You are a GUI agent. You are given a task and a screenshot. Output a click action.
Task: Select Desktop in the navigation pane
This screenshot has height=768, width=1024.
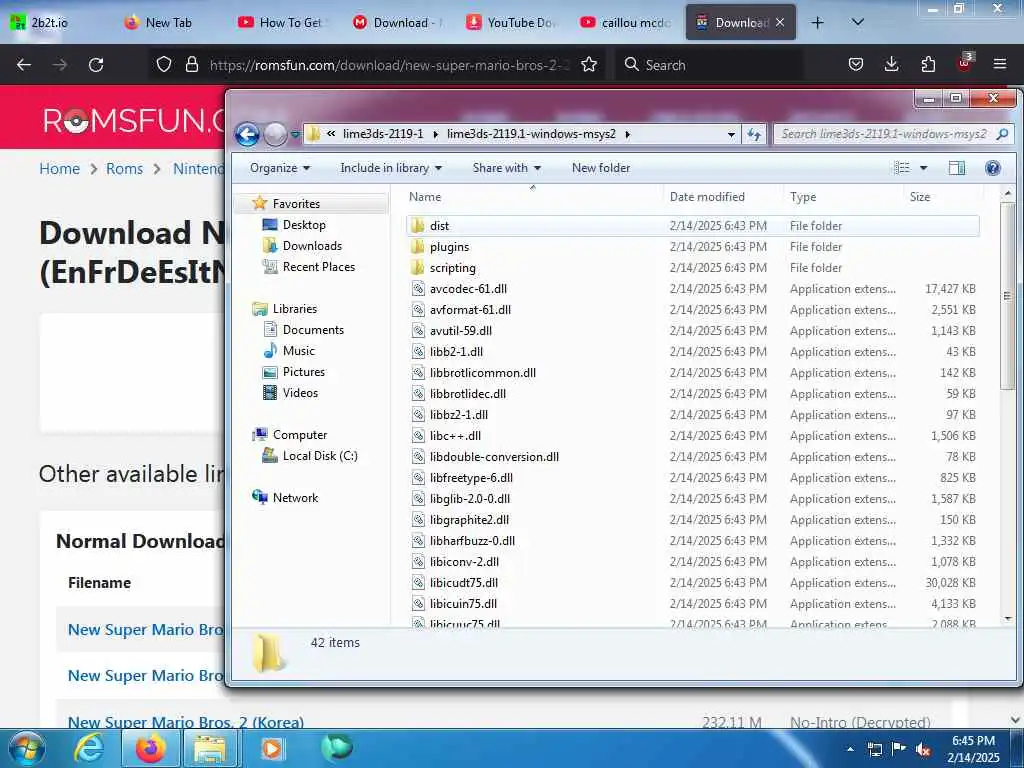[x=304, y=225]
